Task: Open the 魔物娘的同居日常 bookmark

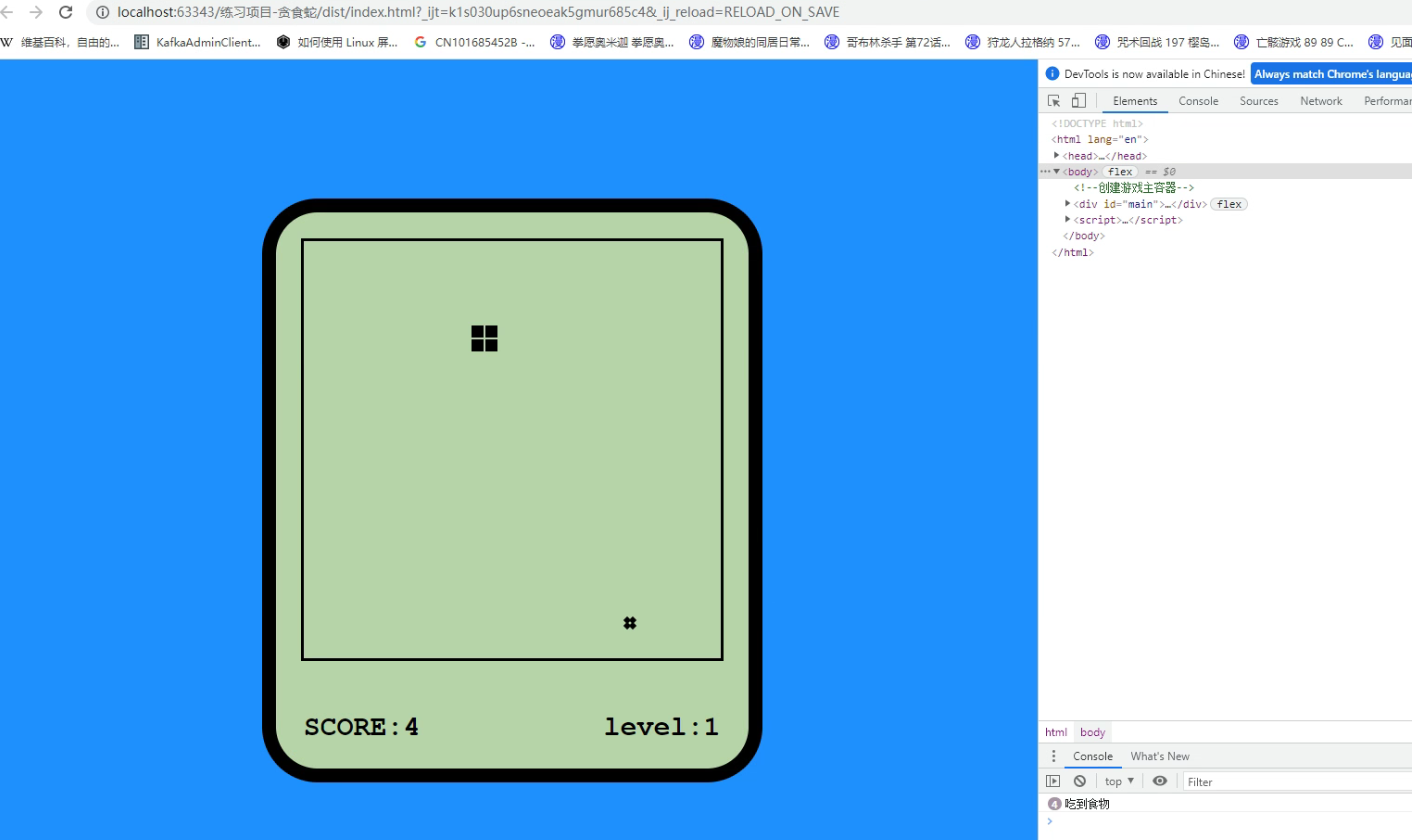Action: tap(750, 42)
